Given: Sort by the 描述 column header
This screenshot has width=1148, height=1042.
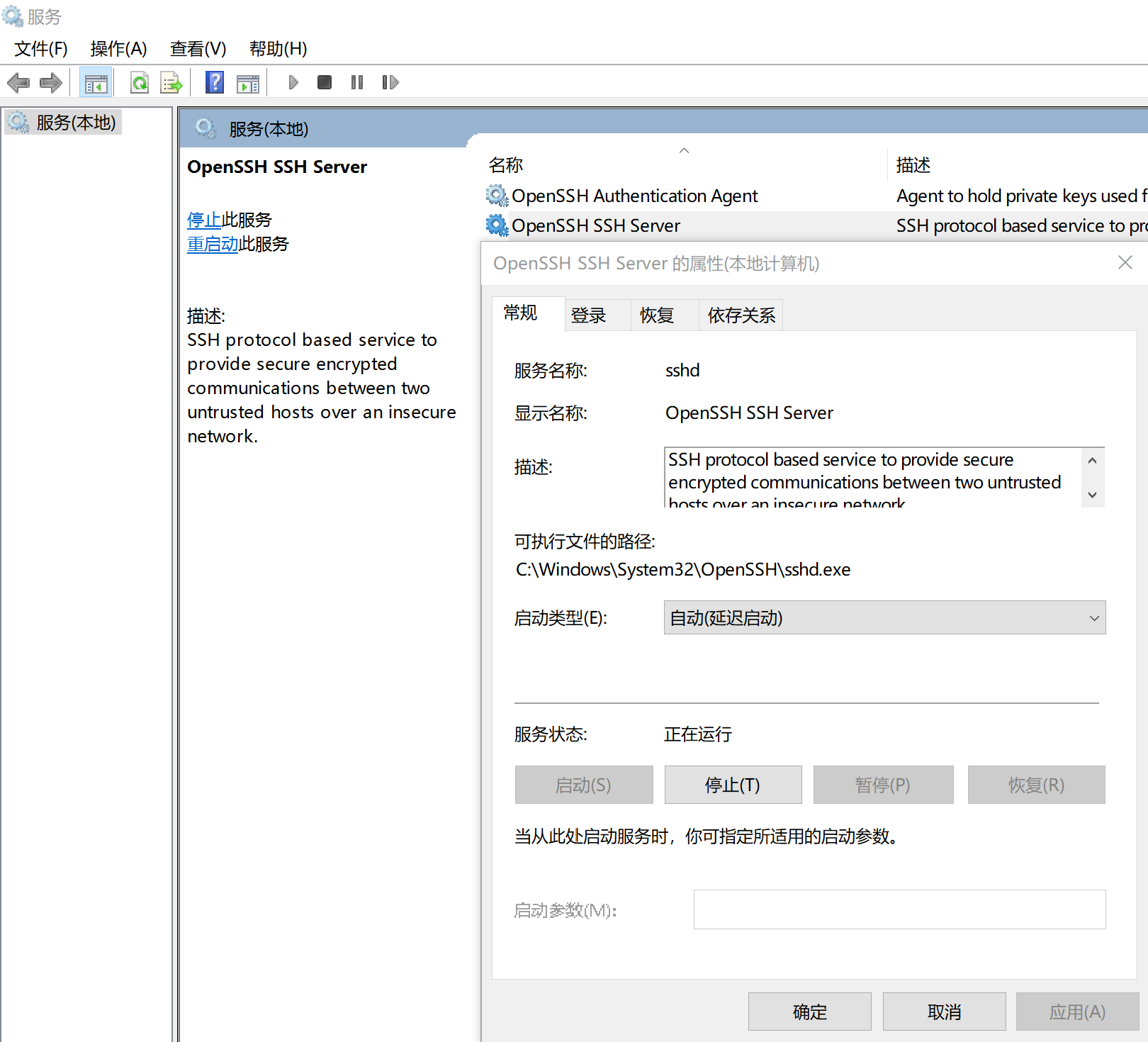Looking at the screenshot, I should (x=1018, y=164).
